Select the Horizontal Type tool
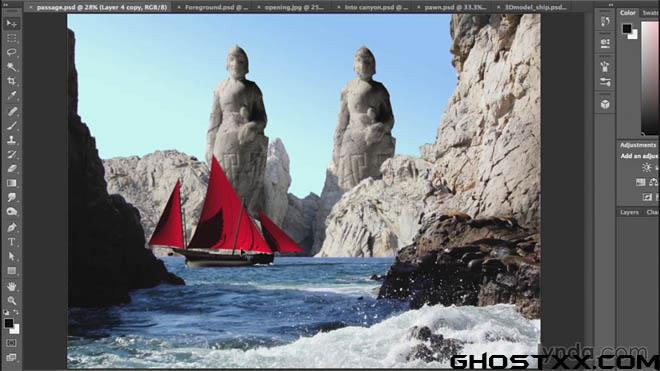The image size is (660, 371). (x=12, y=242)
